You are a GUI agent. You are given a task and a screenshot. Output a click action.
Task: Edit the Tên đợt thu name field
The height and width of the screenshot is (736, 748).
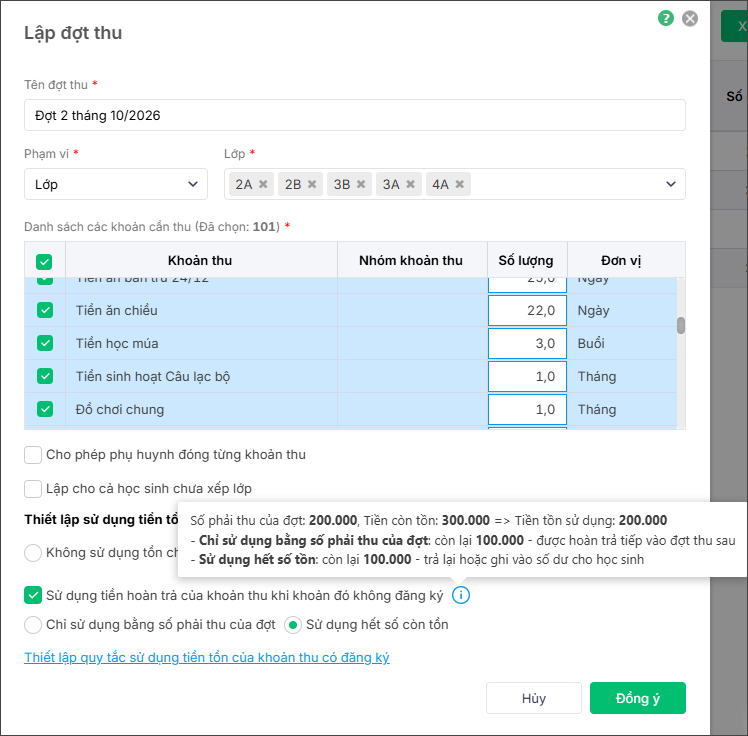tap(354, 115)
